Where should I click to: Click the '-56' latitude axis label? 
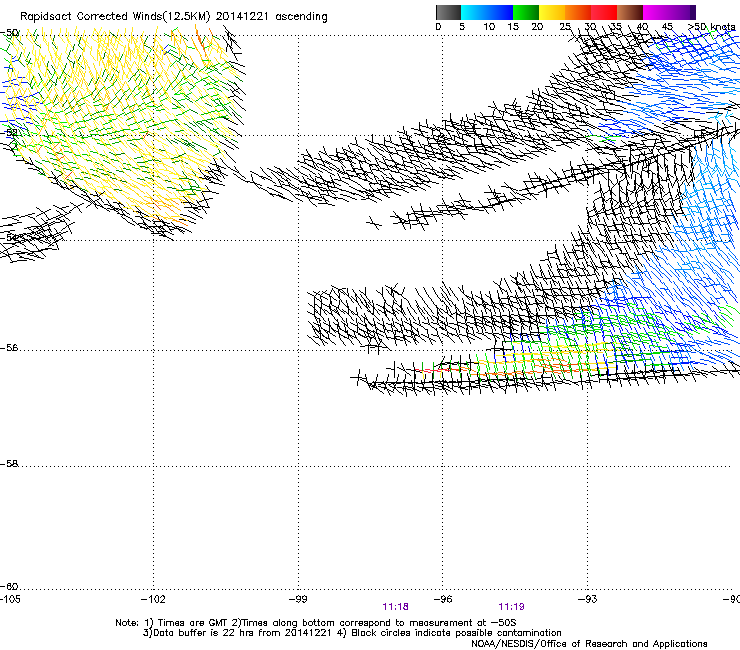click(9, 348)
